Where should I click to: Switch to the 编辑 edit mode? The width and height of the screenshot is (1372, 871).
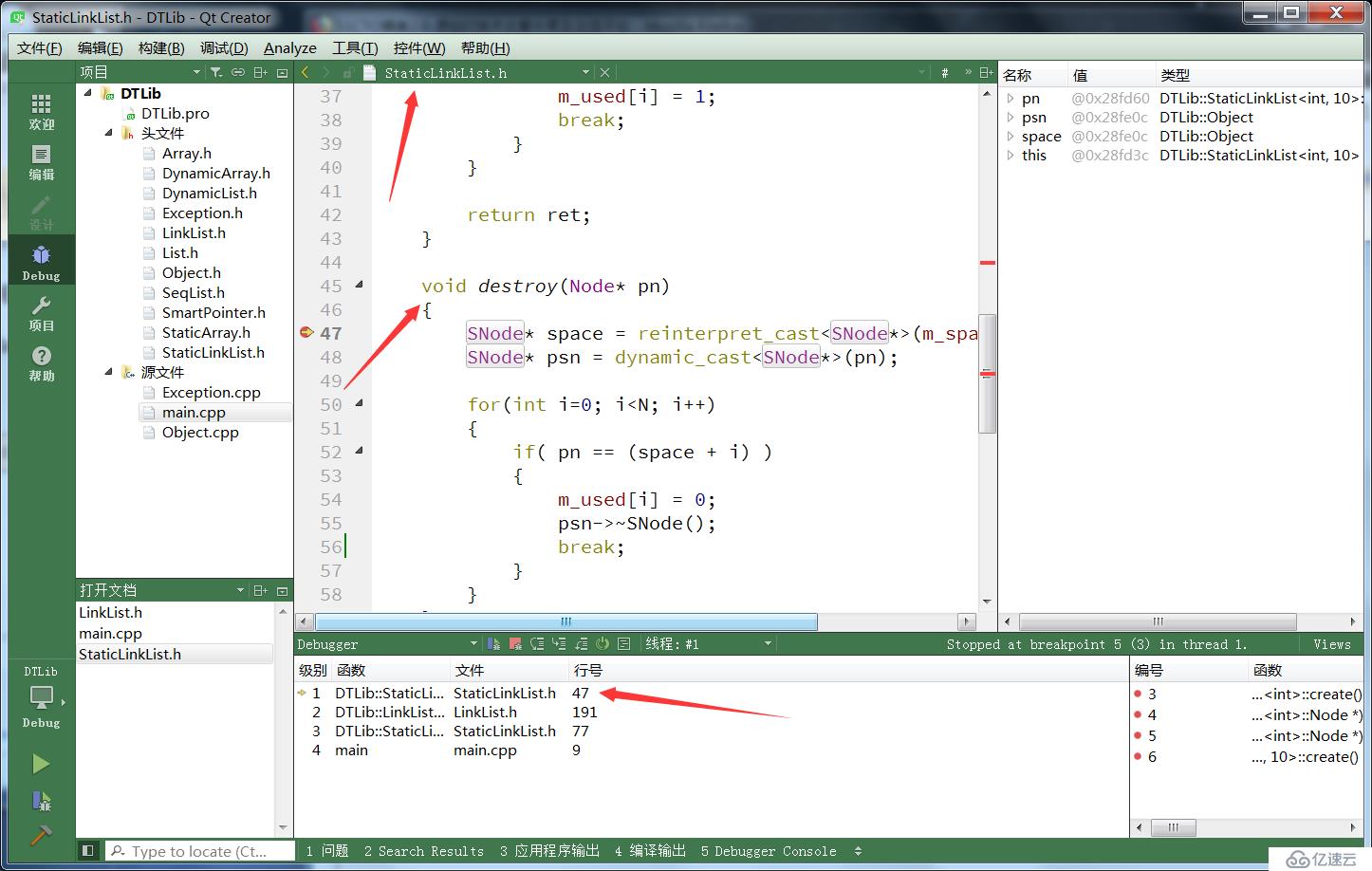tap(42, 162)
